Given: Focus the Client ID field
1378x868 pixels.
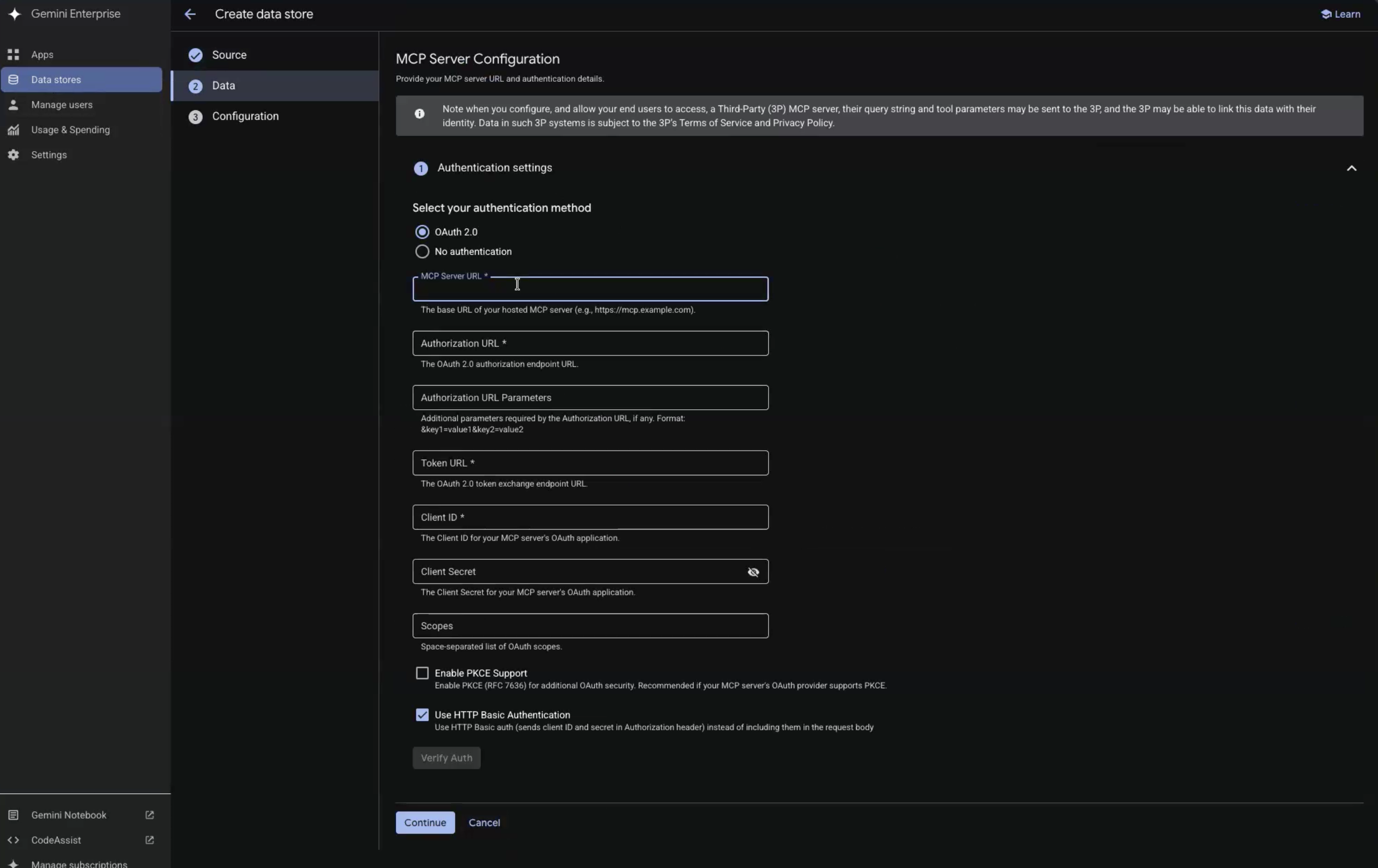Looking at the screenshot, I should coord(591,517).
